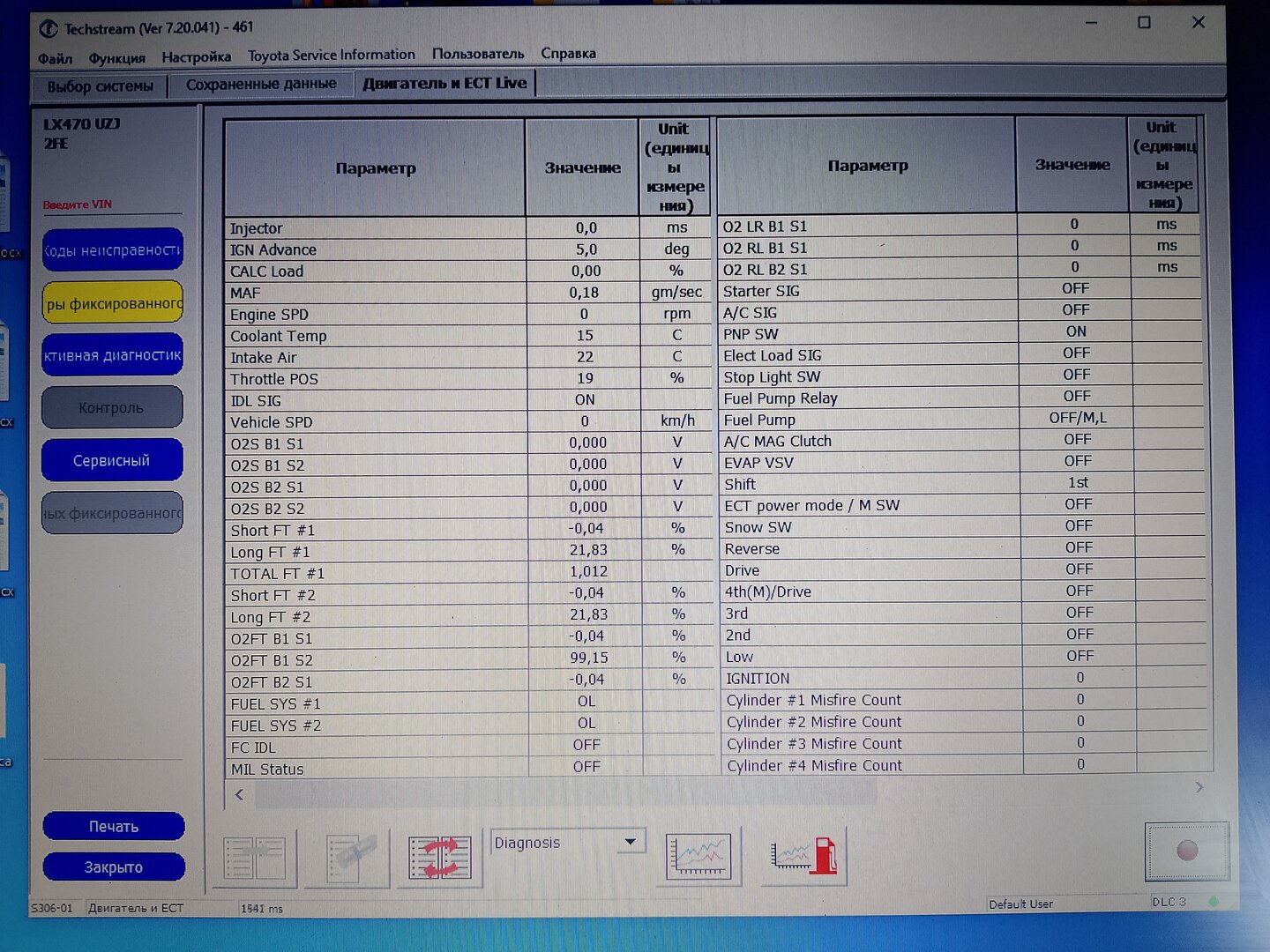Select the IGN Advance parameter row
The height and width of the screenshot is (952, 1270).
tap(467, 249)
